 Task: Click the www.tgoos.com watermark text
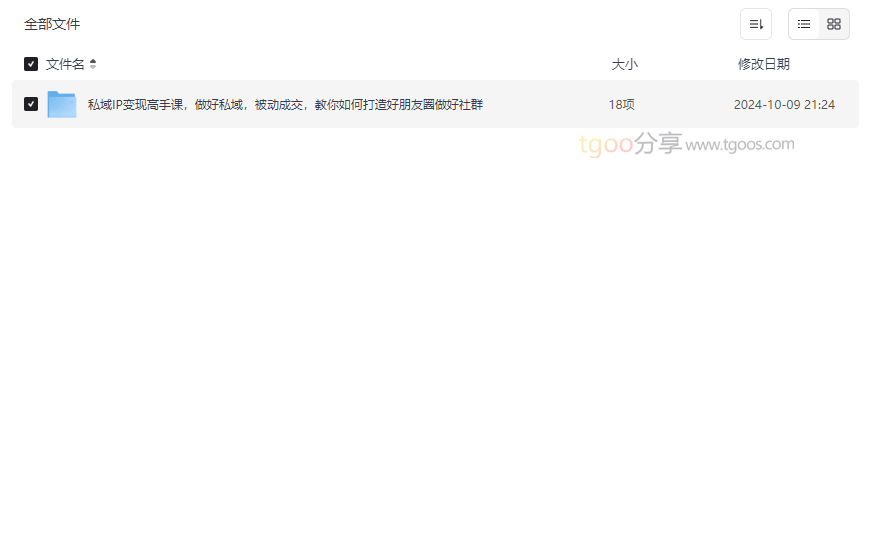[x=740, y=144]
